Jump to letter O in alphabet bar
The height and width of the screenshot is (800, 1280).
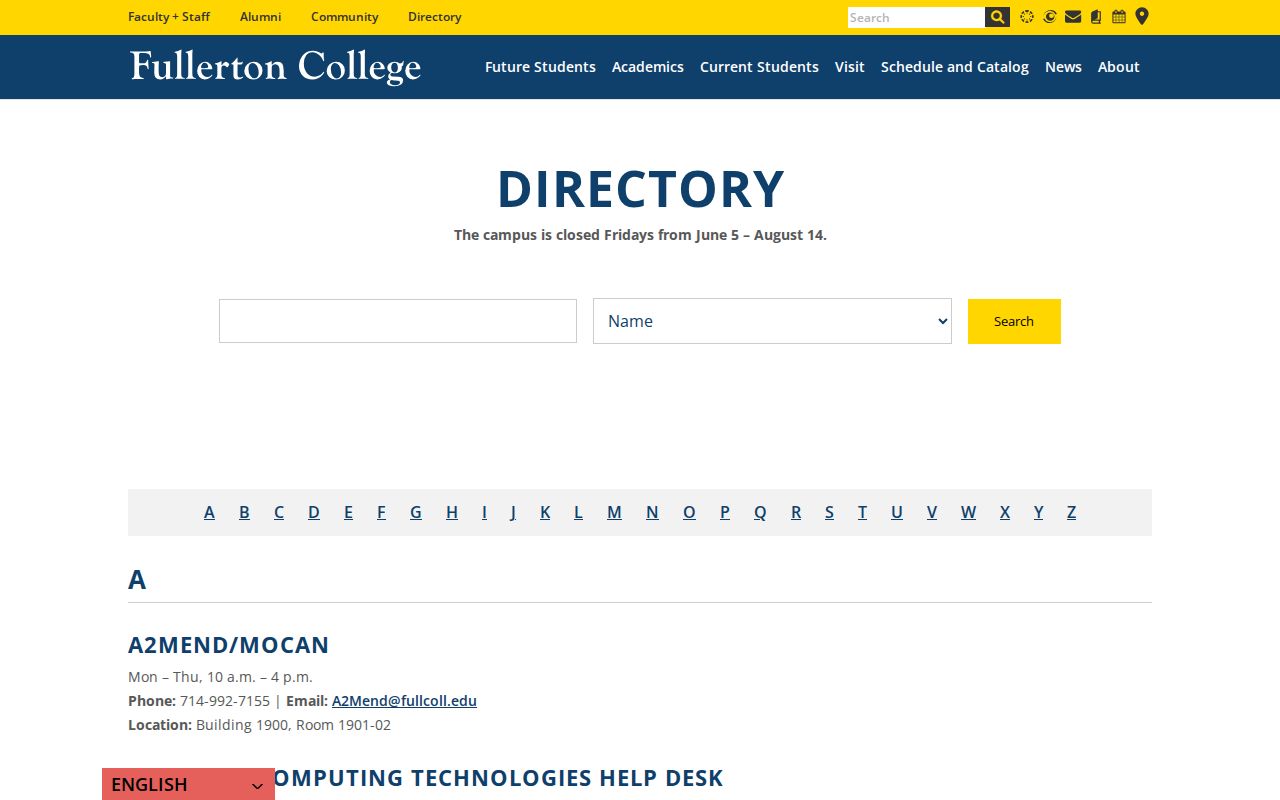point(689,512)
